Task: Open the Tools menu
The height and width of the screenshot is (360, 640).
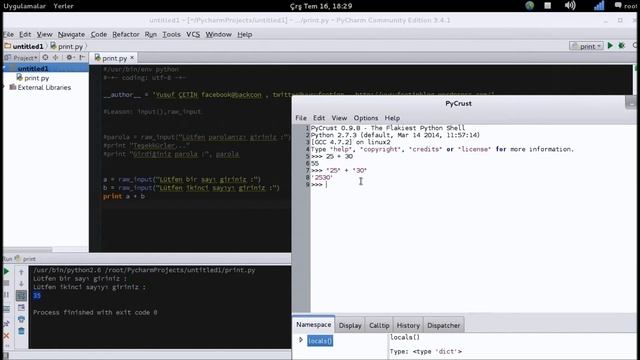Action: [x=171, y=34]
